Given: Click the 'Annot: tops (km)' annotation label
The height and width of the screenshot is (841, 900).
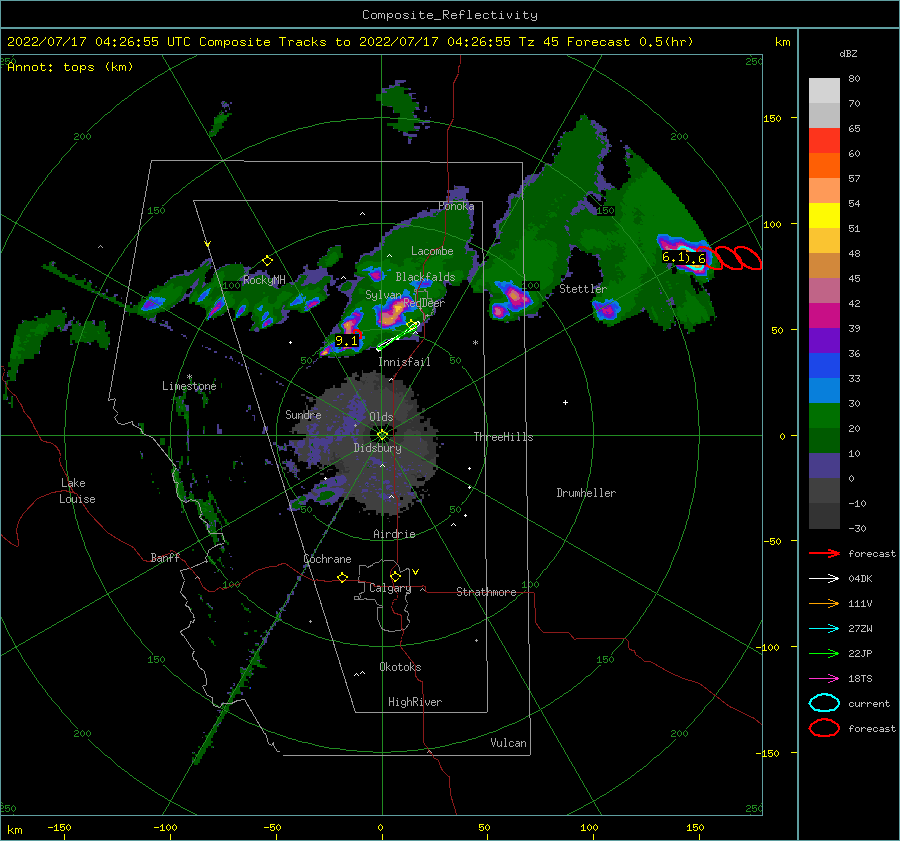Looking at the screenshot, I should click(x=70, y=67).
